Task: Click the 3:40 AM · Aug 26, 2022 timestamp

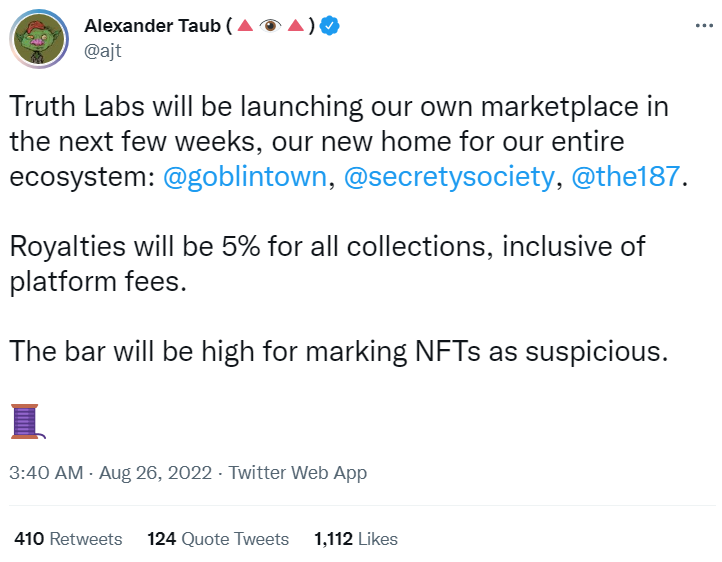Action: [x=112, y=473]
